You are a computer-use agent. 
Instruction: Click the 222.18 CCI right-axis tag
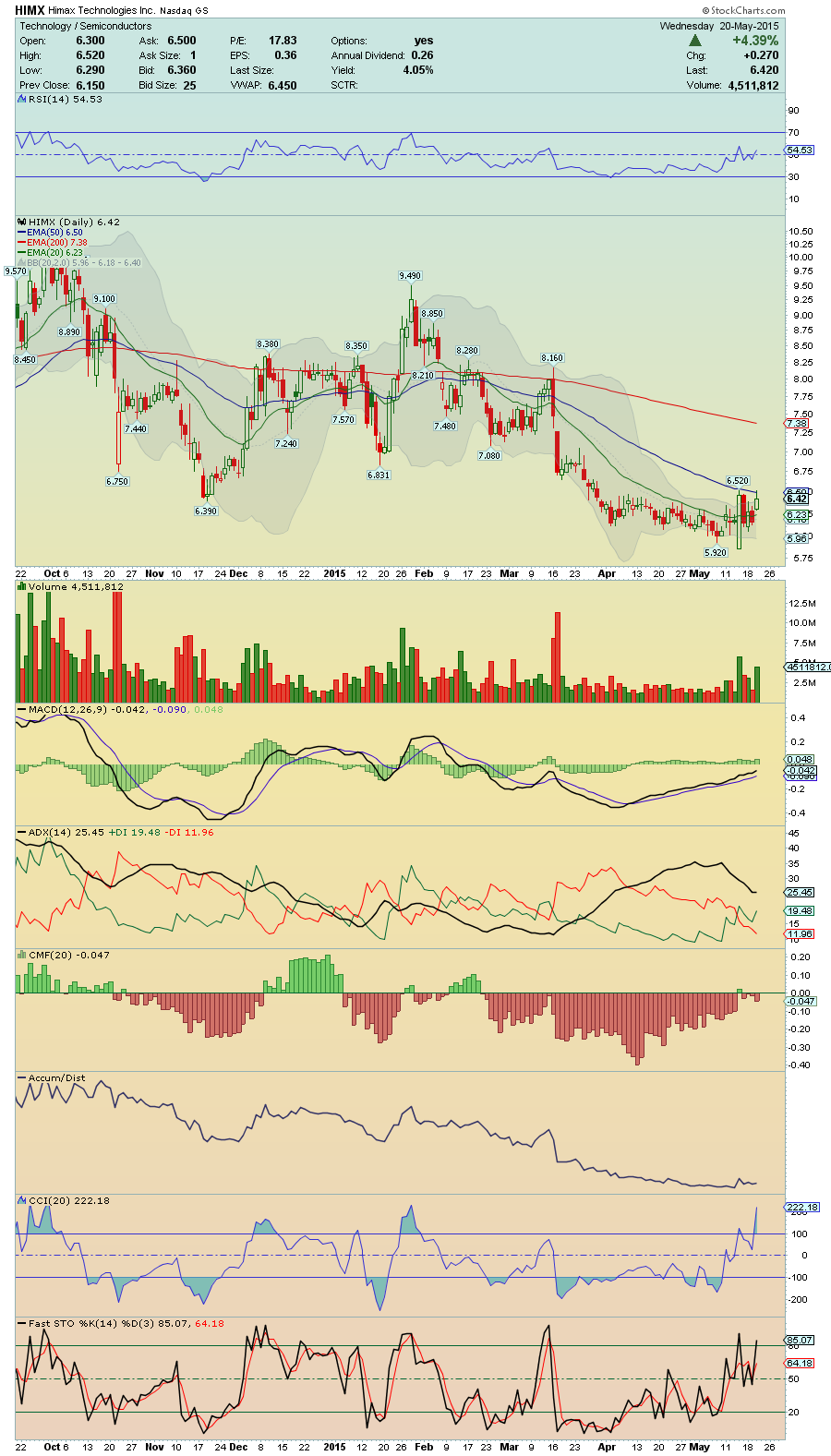point(802,1207)
